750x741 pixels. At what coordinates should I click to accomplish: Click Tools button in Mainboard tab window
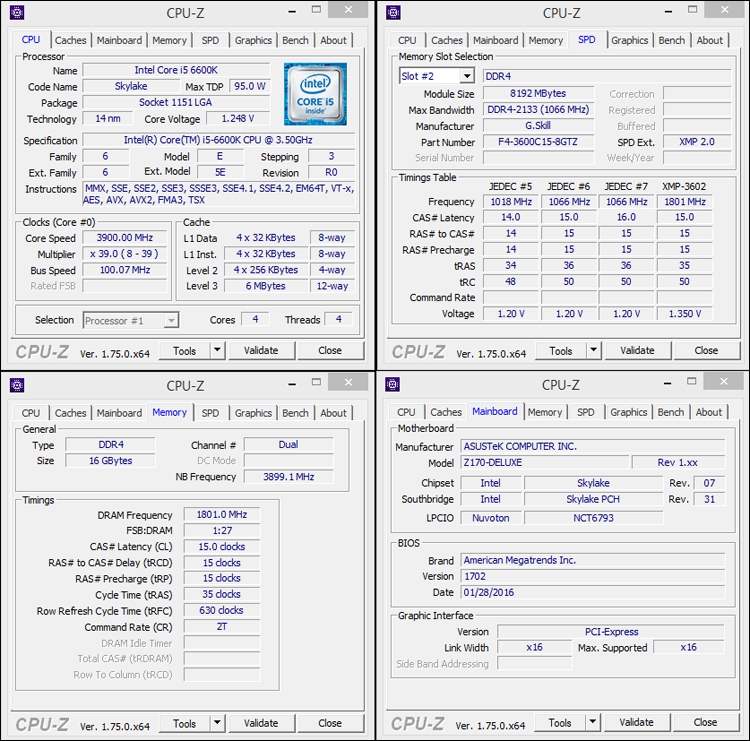tap(560, 722)
